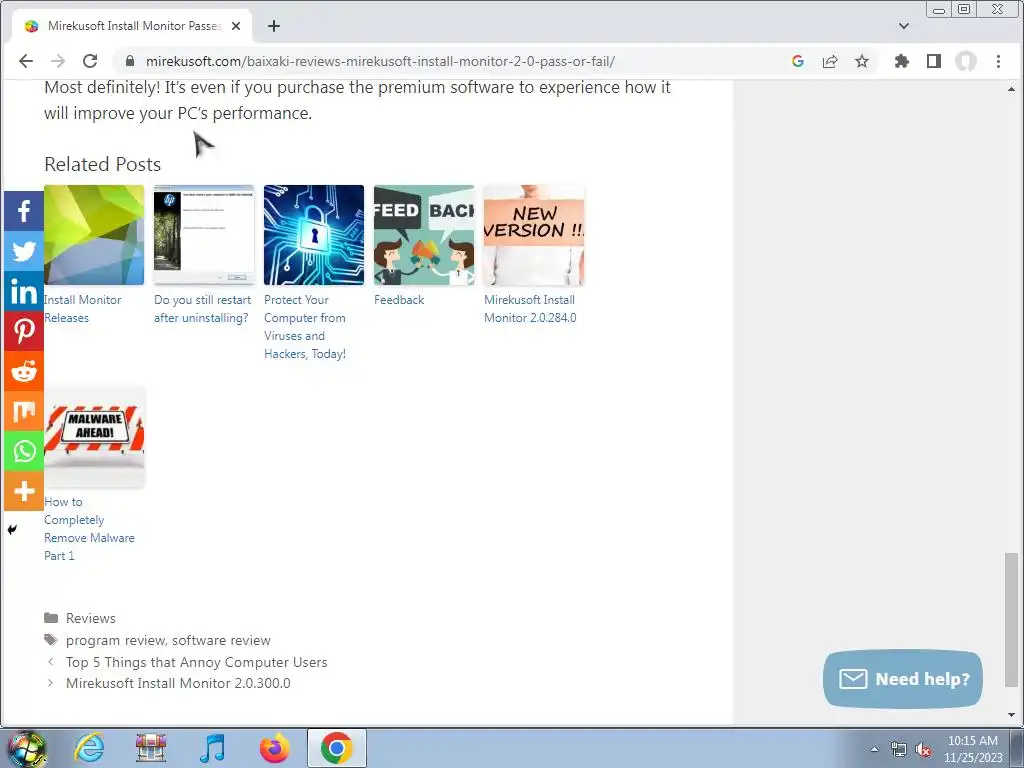This screenshot has height=768, width=1024.
Task: Open the New Version sign thumbnail
Action: point(534,235)
